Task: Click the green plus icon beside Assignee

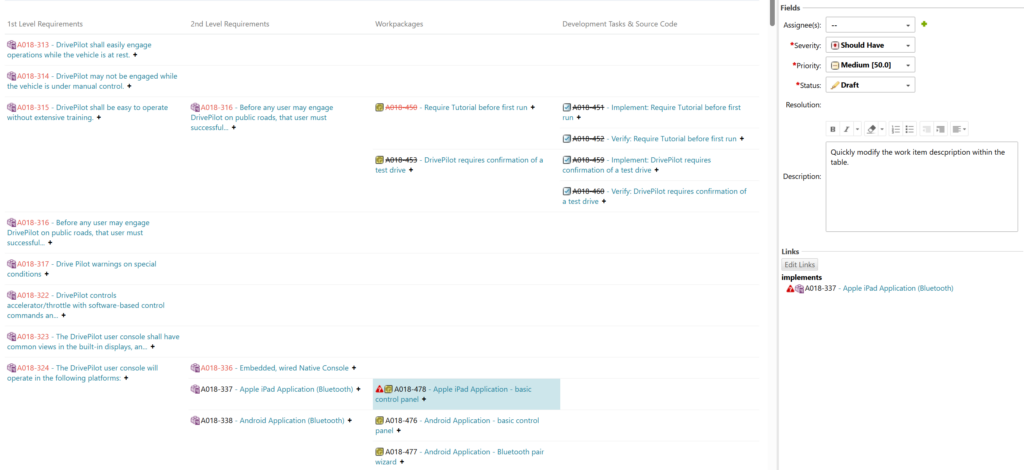Action: [x=924, y=24]
